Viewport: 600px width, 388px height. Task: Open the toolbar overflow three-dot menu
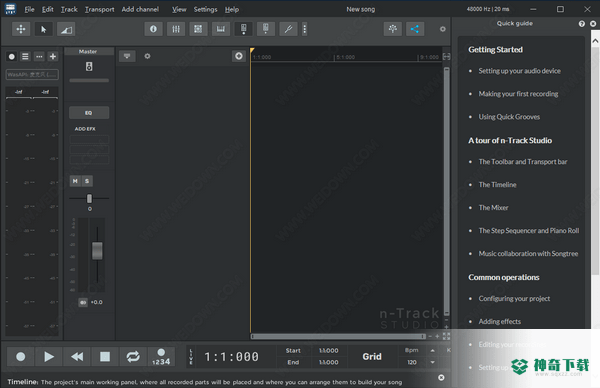pyautogui.click(x=305, y=29)
